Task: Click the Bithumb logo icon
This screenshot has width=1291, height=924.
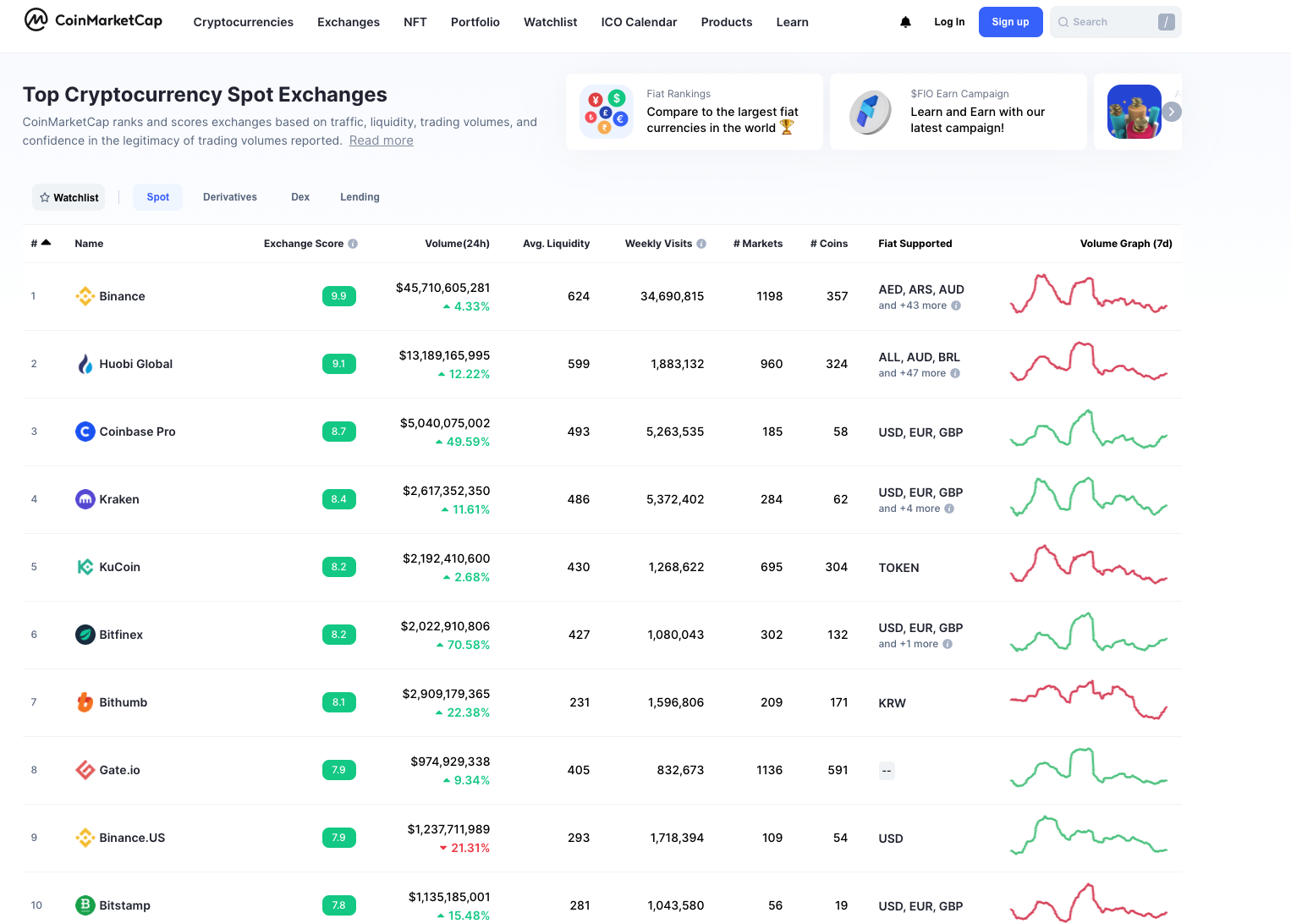Action: tap(85, 702)
